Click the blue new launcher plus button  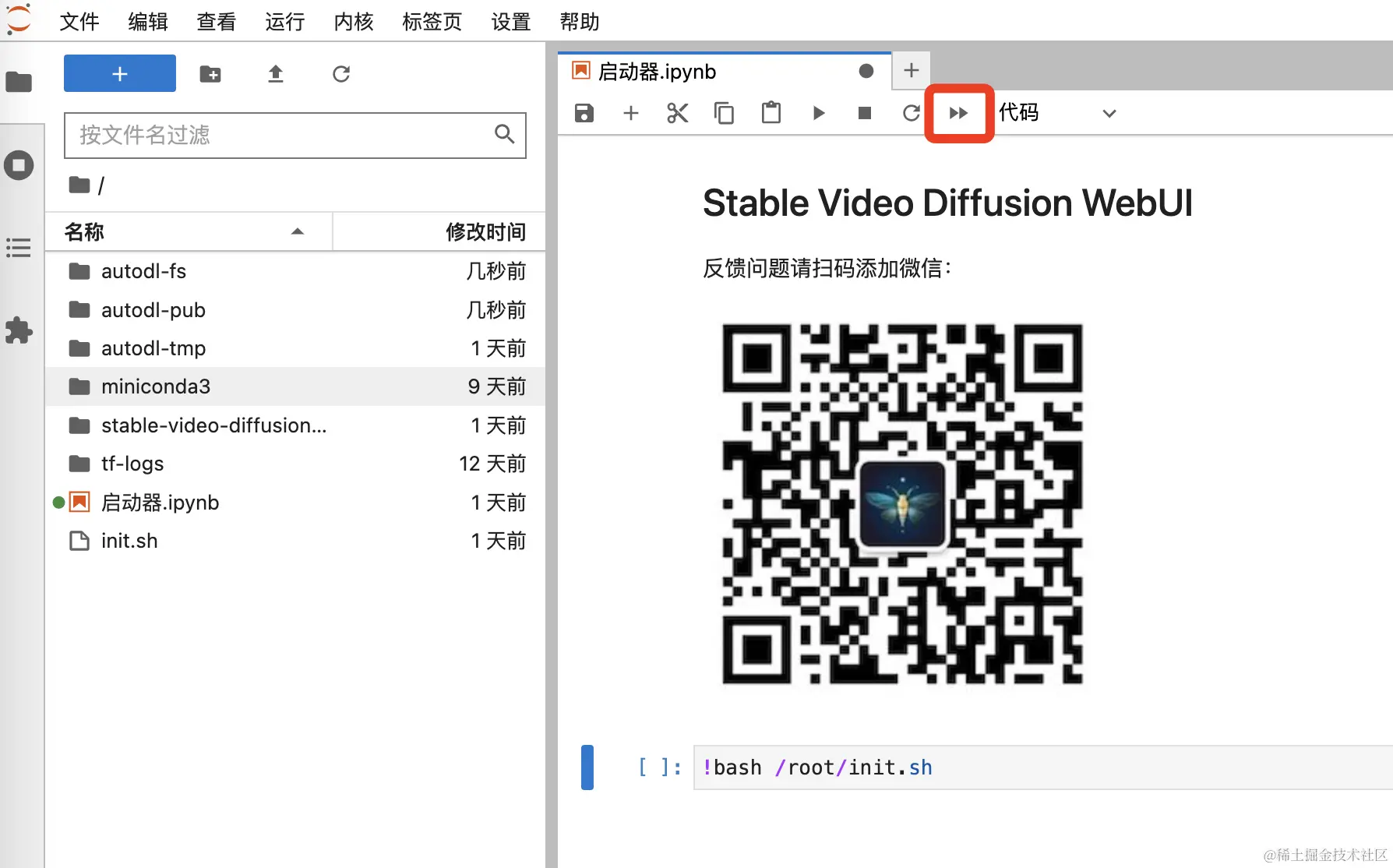(x=120, y=73)
